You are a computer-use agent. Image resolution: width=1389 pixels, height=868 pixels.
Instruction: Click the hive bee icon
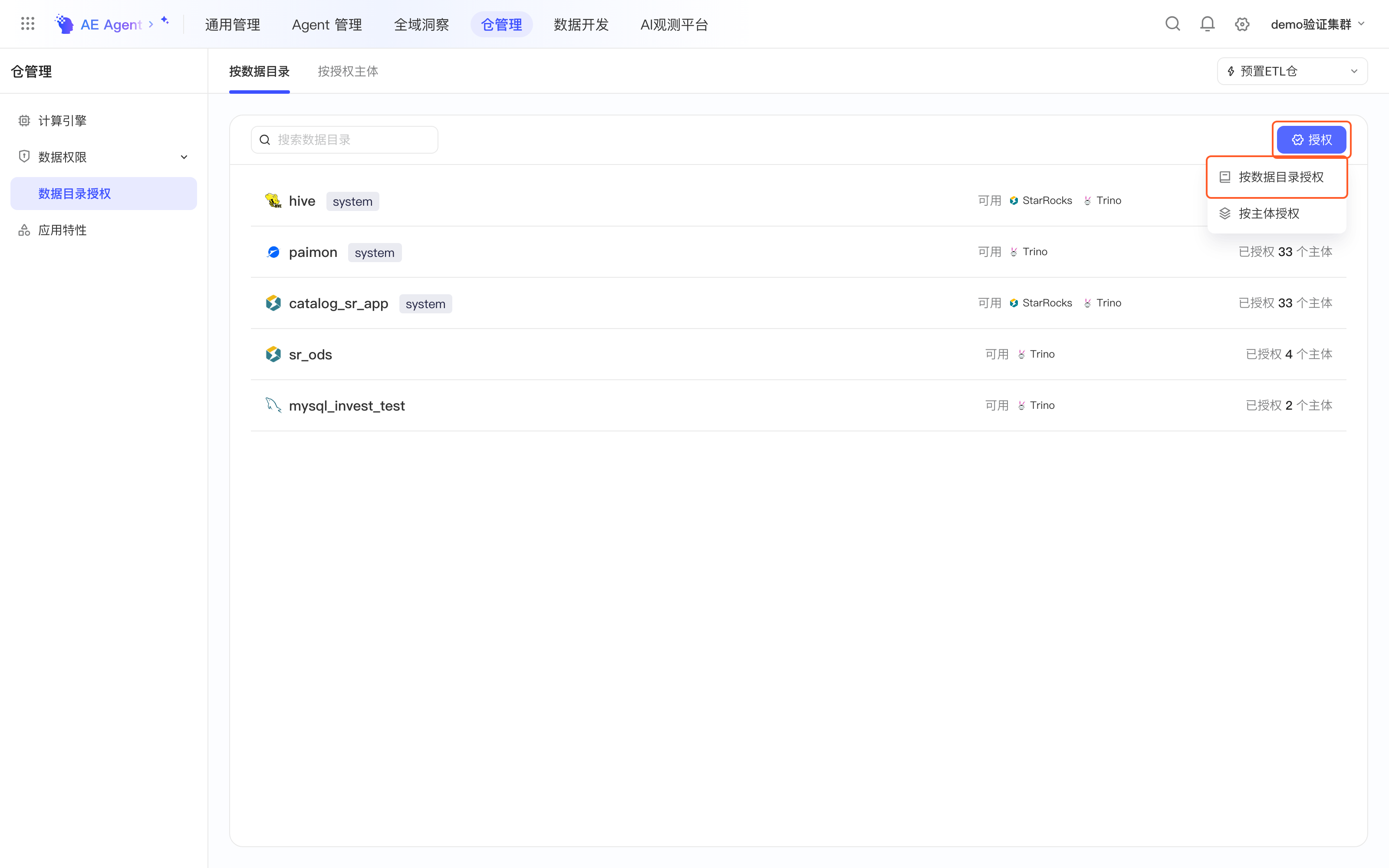pos(273,201)
